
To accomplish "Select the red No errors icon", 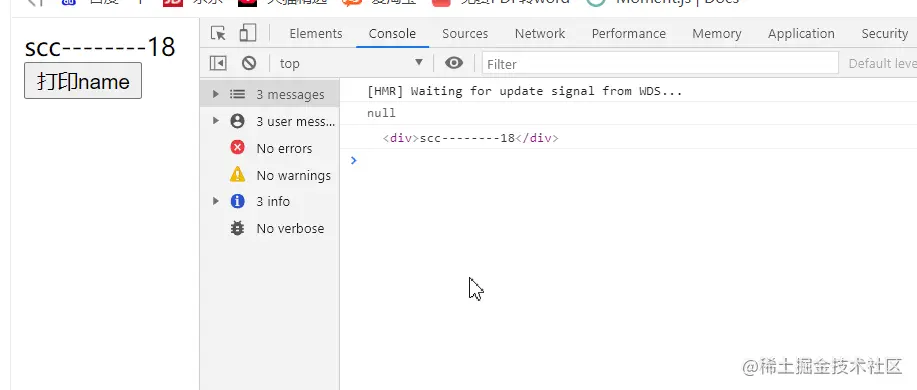I will (x=237, y=147).
